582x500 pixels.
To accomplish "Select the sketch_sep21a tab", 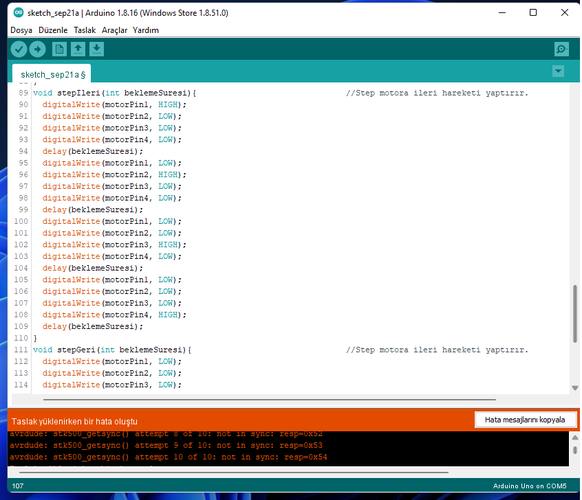I will click(52, 73).
